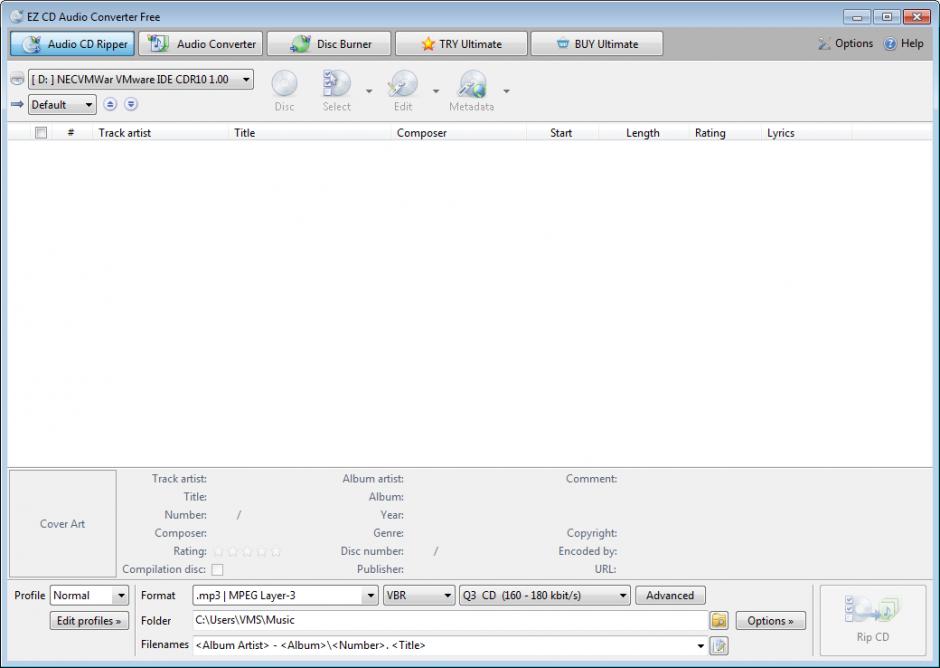Viewport: 940px width, 668px height.
Task: Open the CD drive selection dropdown
Action: [x=141, y=79]
